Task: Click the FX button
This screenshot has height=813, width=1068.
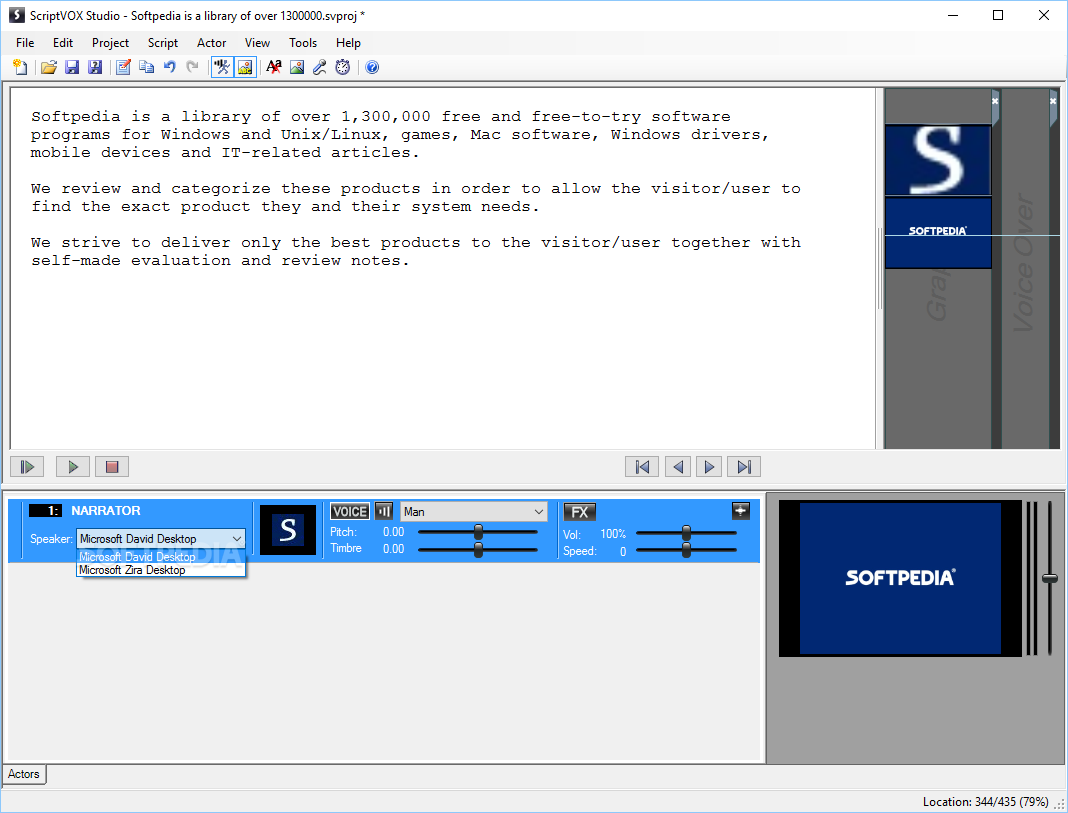Action: [x=580, y=512]
